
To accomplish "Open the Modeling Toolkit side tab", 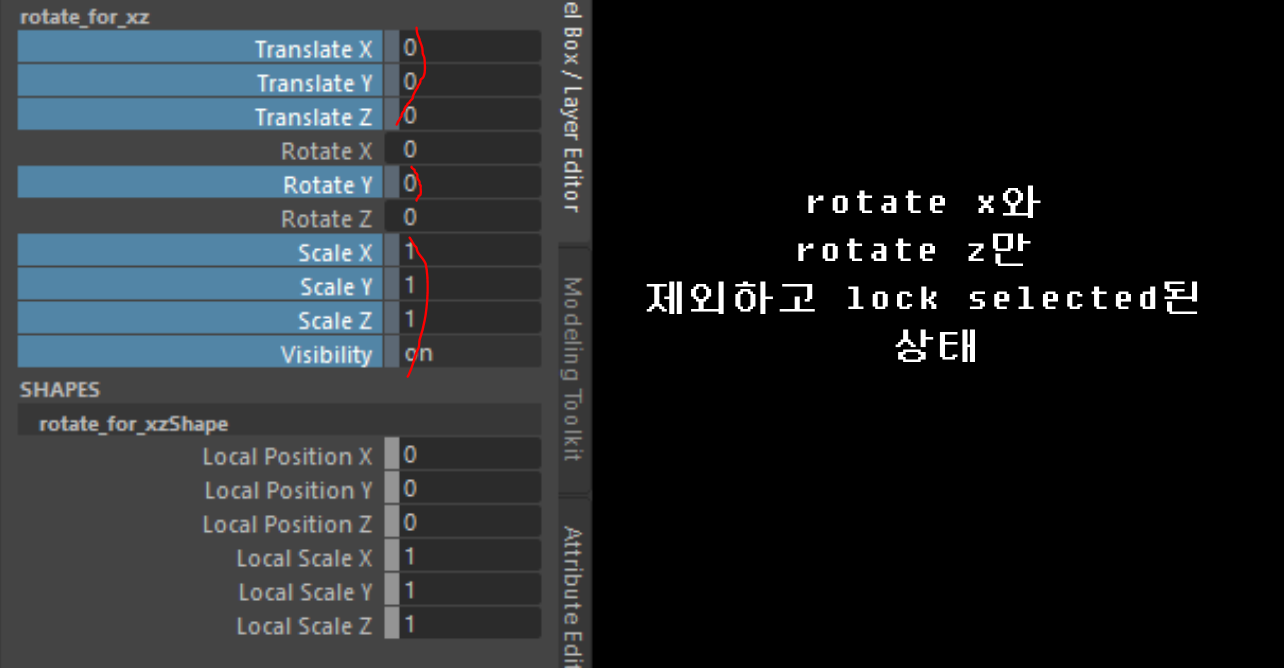I will [x=573, y=369].
